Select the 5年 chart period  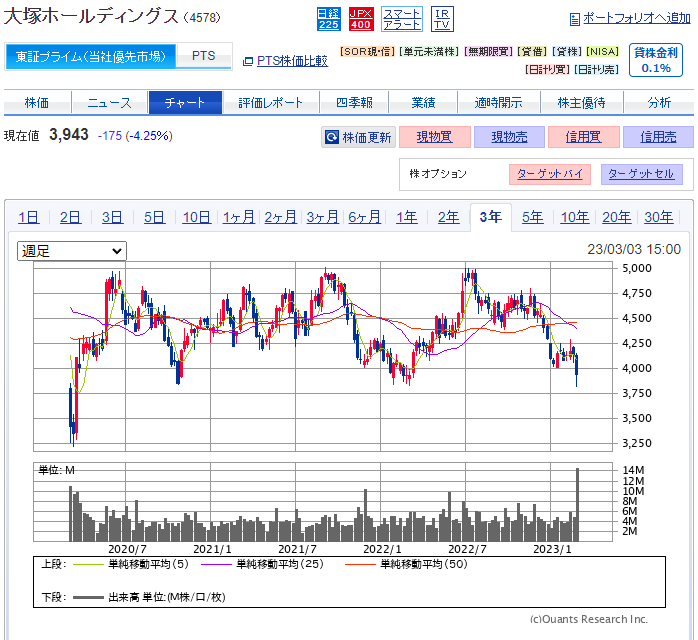(533, 217)
